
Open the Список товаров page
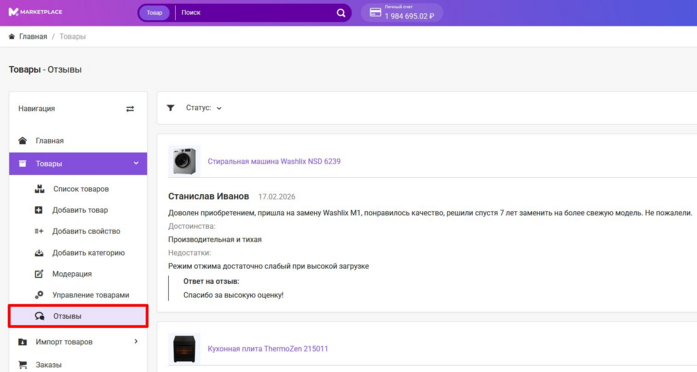click(x=81, y=189)
